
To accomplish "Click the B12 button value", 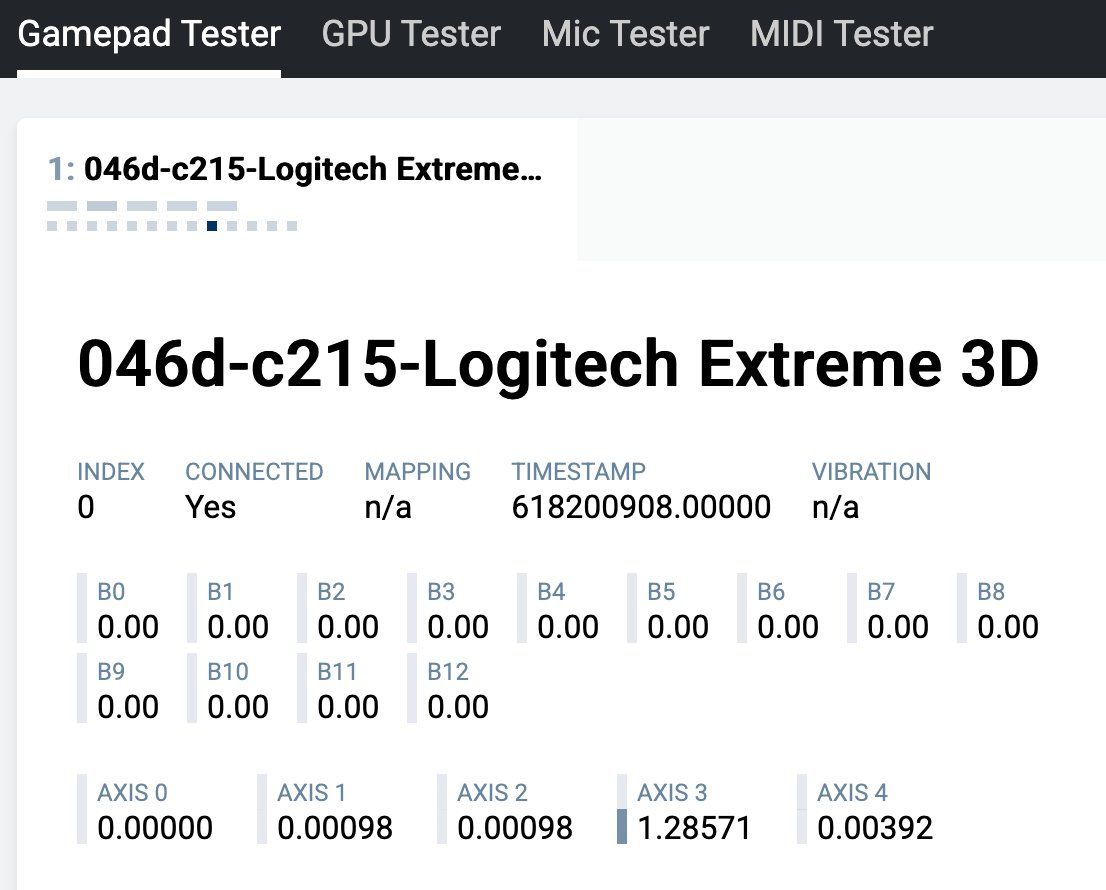I will point(458,707).
